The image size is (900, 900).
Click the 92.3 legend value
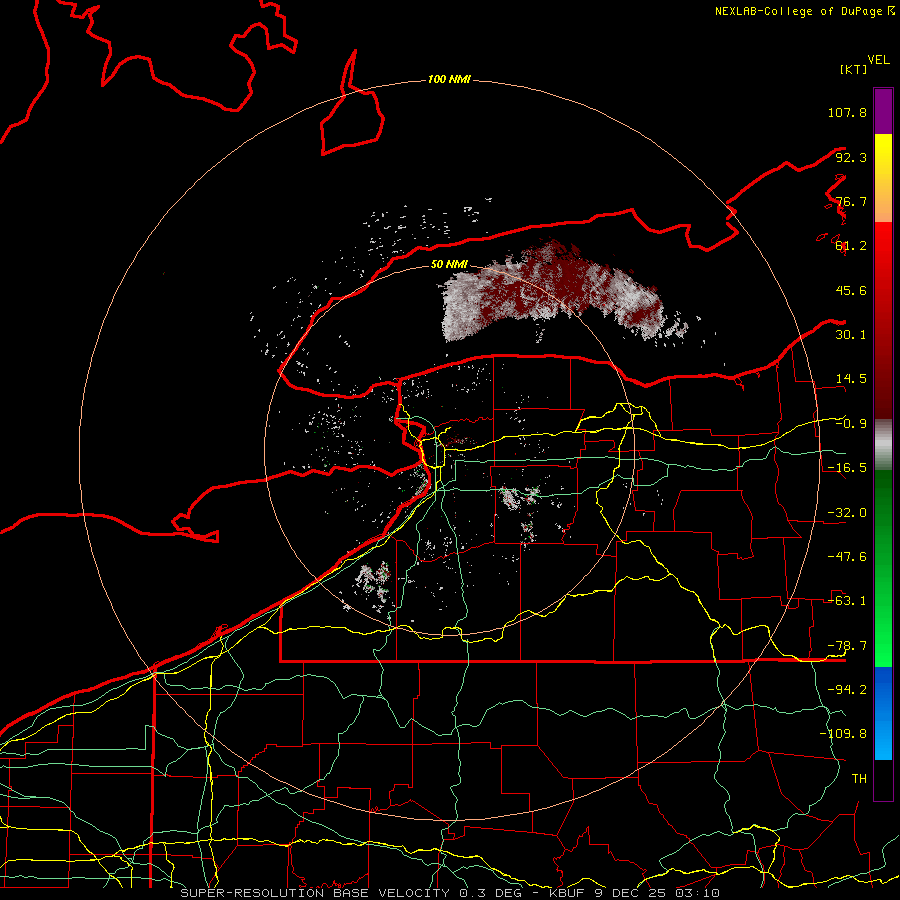[x=851, y=157]
